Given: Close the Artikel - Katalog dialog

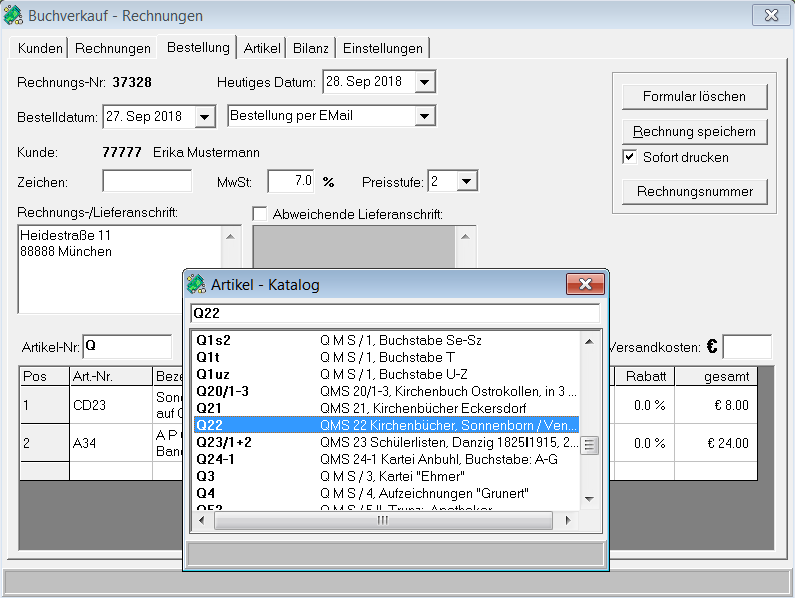Looking at the screenshot, I should 584,285.
